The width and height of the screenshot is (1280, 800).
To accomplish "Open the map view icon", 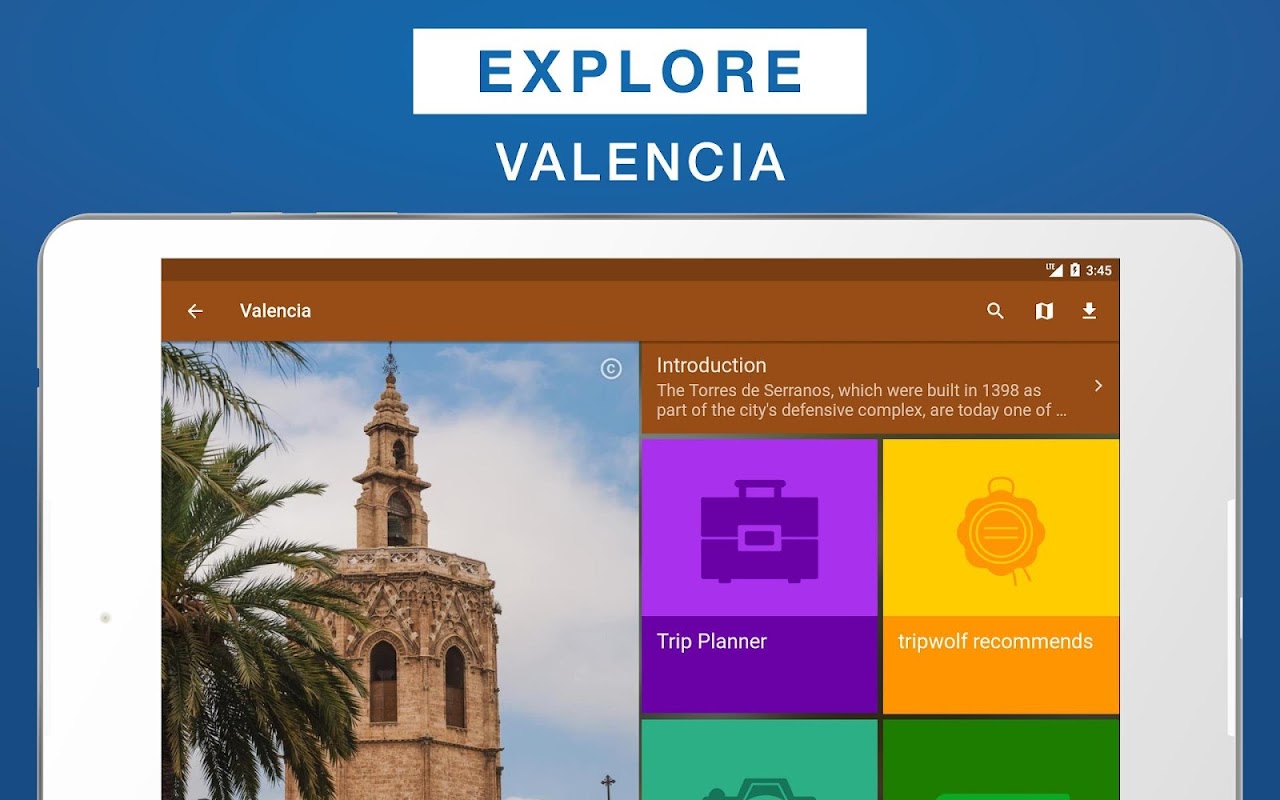I will pyautogui.click(x=1044, y=311).
